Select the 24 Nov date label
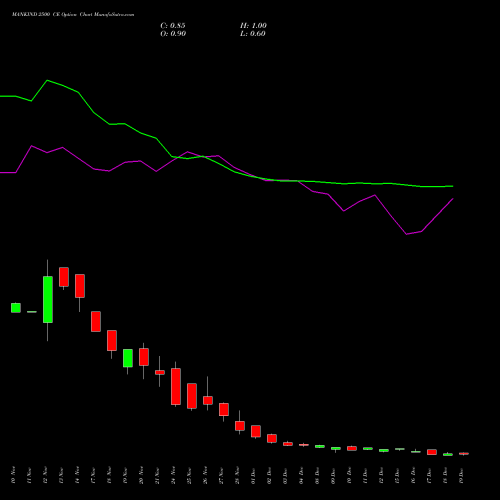The width and height of the screenshot is (500, 500). click(173, 475)
